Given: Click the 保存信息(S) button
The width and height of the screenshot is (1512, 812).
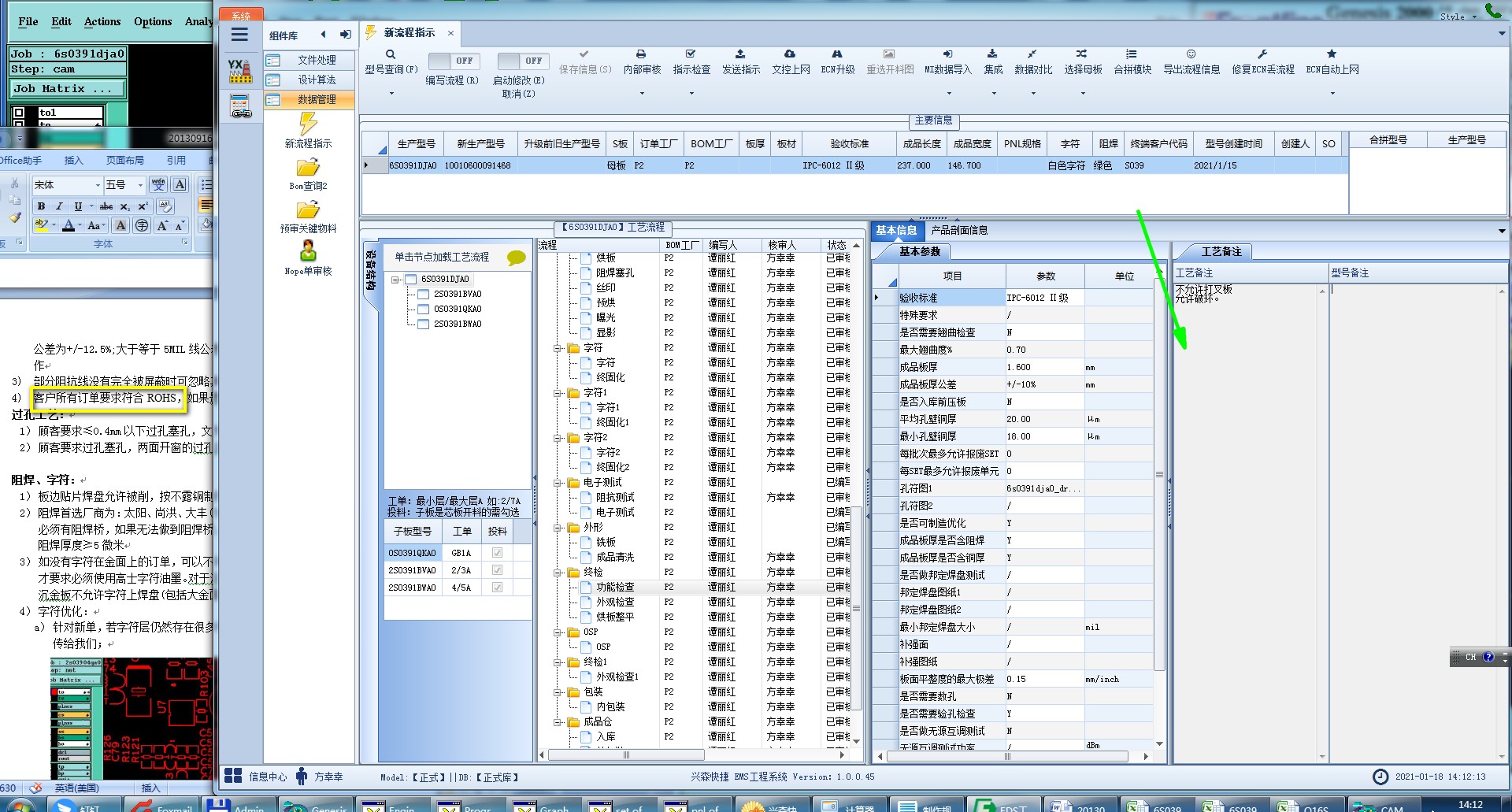Looking at the screenshot, I should tap(584, 62).
